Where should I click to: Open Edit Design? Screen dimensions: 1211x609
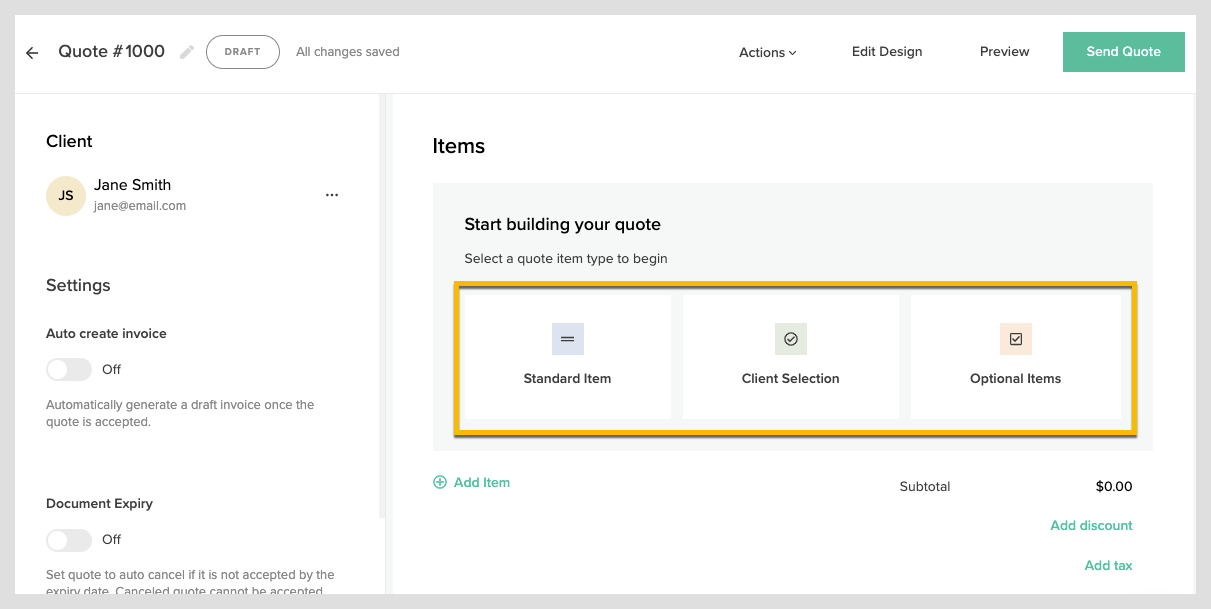click(887, 52)
